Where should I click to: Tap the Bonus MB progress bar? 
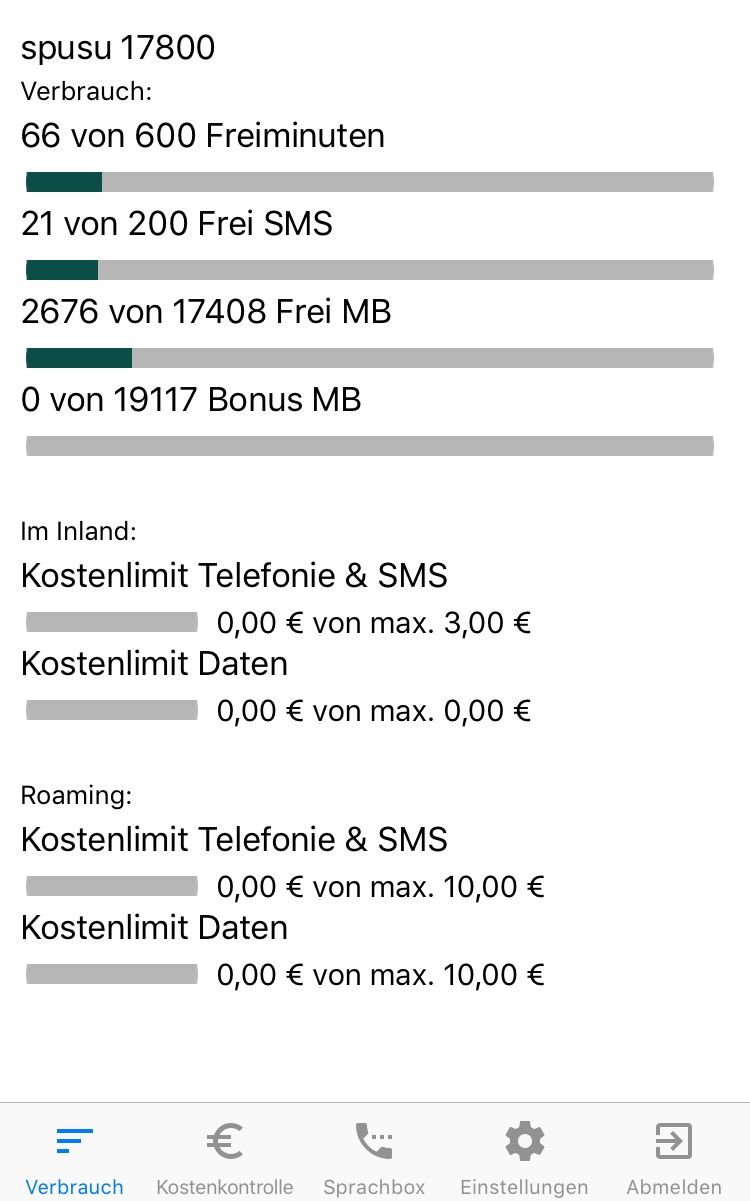point(369,446)
